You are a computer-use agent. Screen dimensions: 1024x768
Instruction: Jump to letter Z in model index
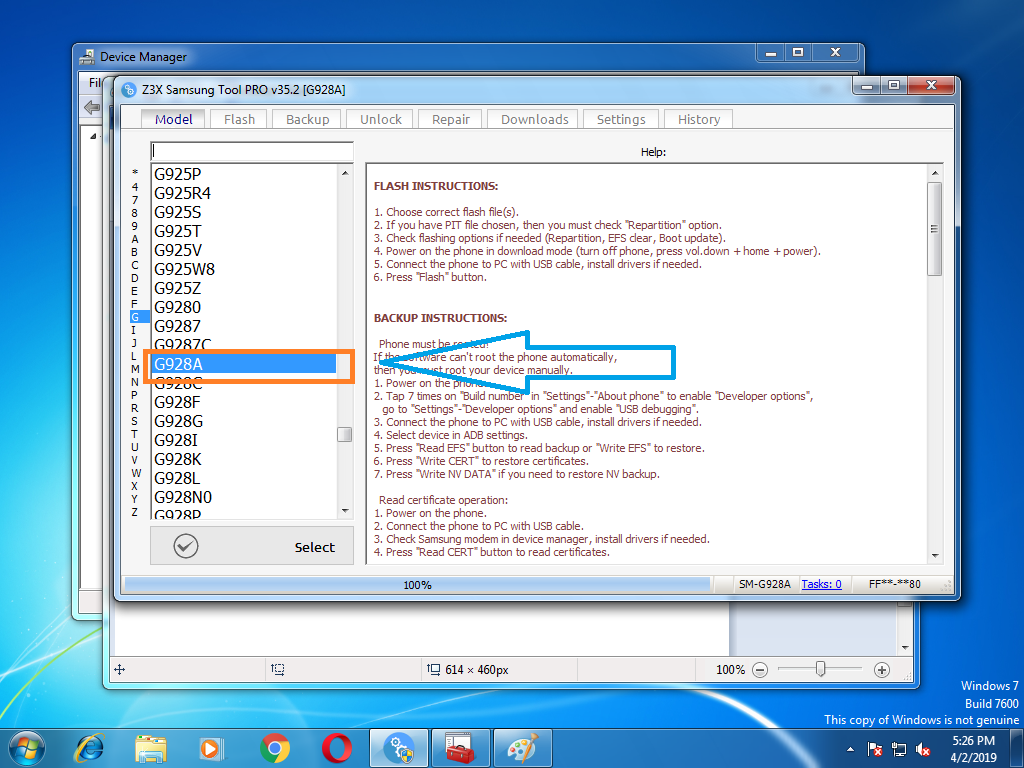135,512
